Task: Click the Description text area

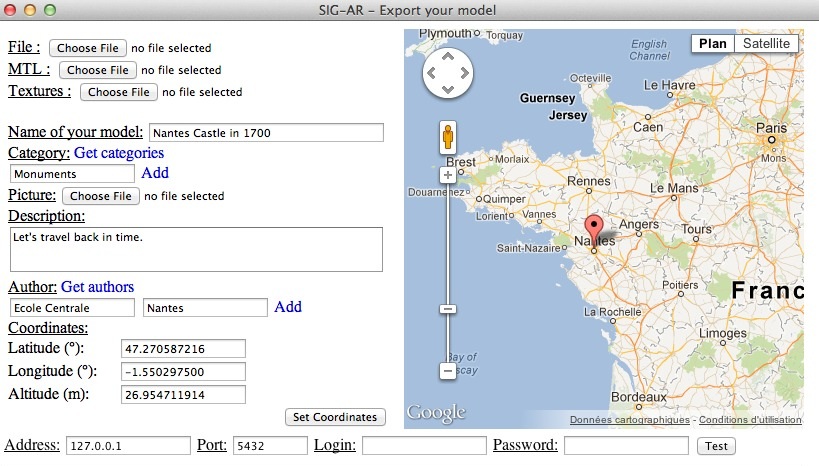Action: pyautogui.click(x=196, y=249)
